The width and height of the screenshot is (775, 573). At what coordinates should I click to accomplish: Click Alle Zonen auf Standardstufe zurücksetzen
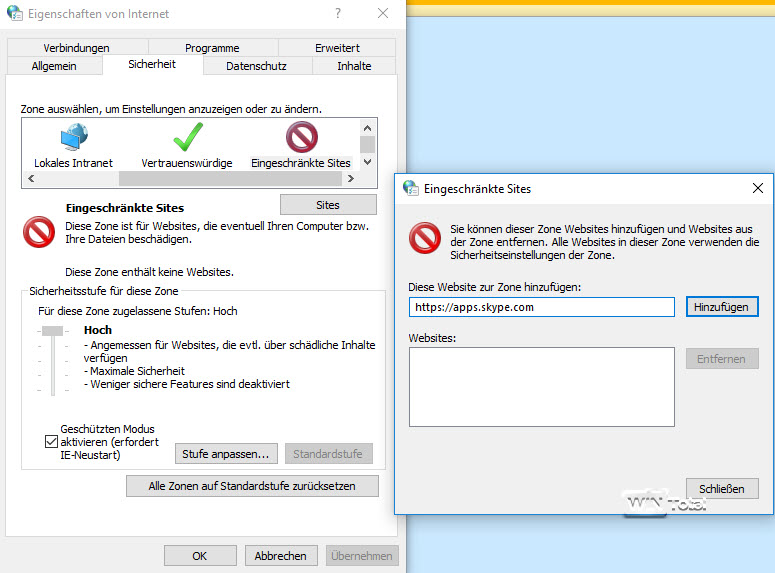click(252, 486)
